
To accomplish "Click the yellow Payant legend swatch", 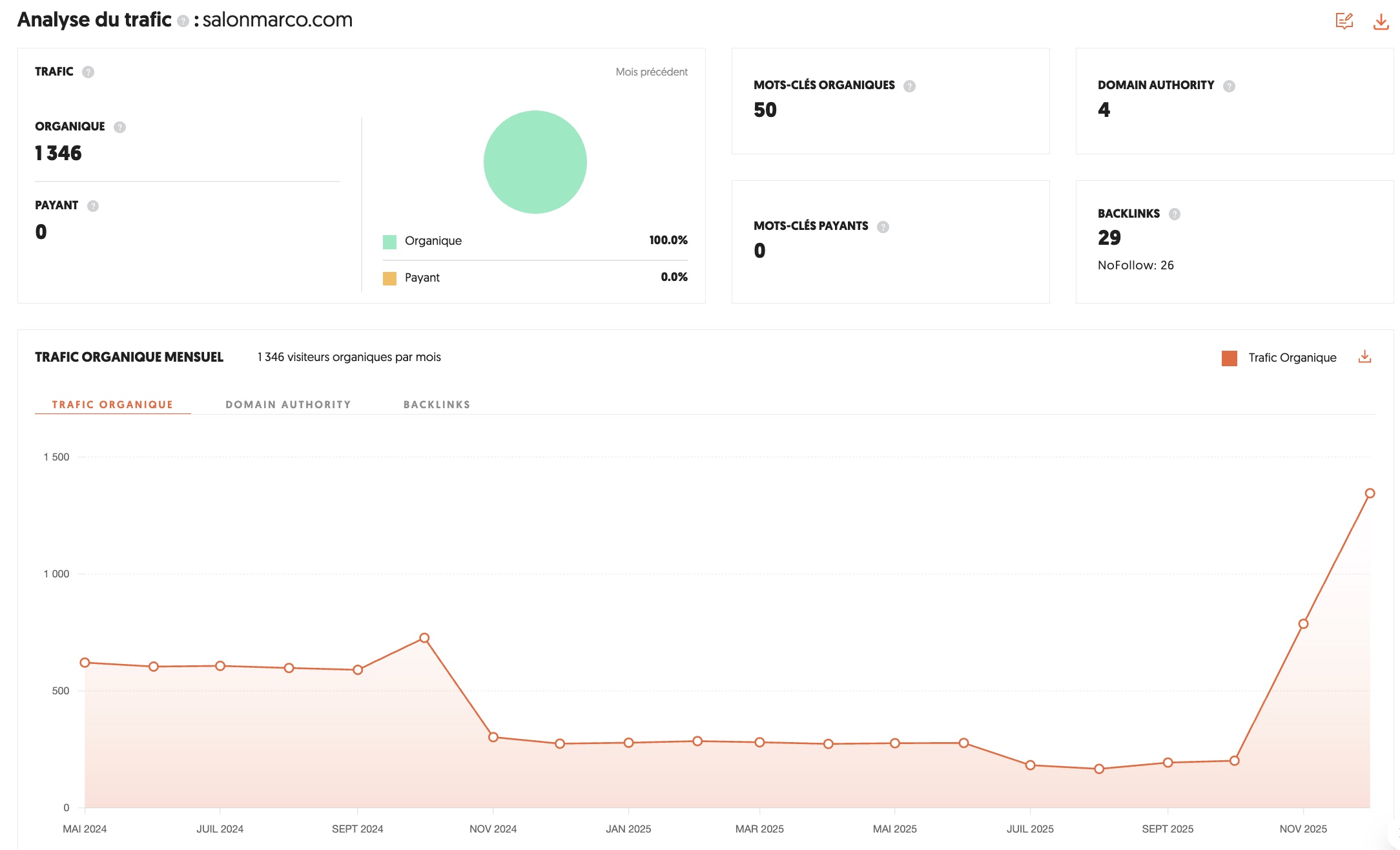I will tap(389, 278).
